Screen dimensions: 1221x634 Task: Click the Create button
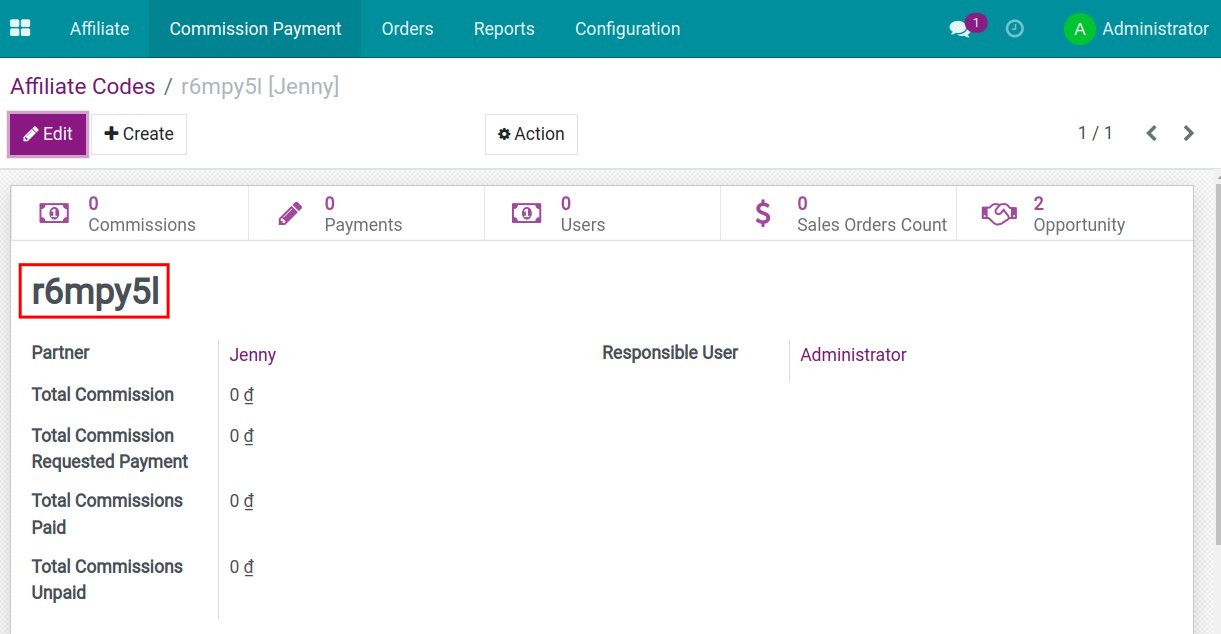click(x=140, y=133)
